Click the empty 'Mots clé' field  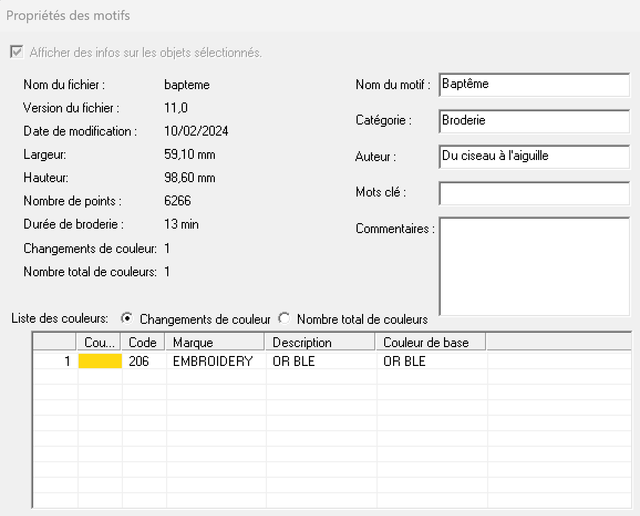(534, 192)
